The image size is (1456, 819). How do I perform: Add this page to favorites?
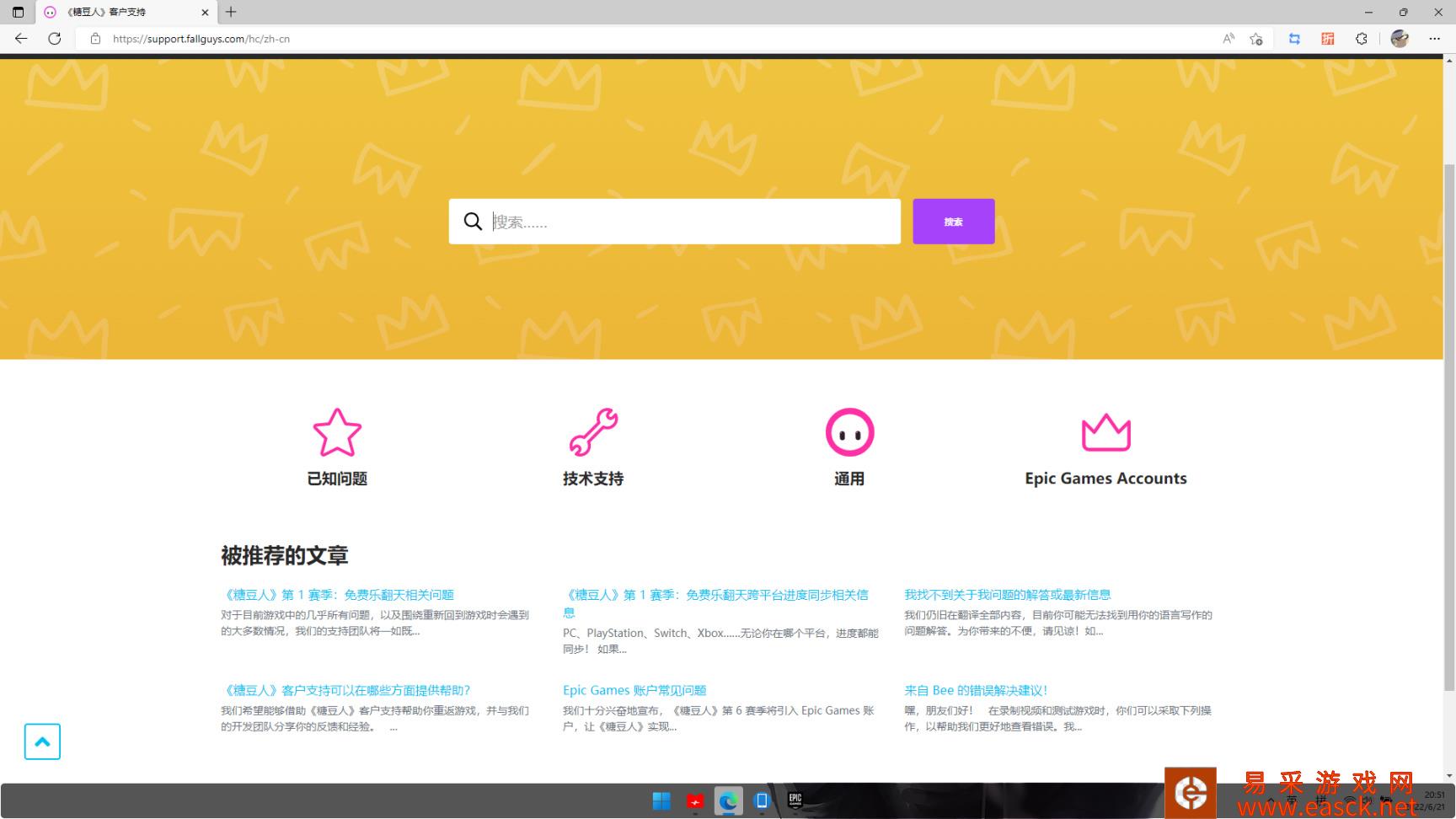click(1256, 39)
